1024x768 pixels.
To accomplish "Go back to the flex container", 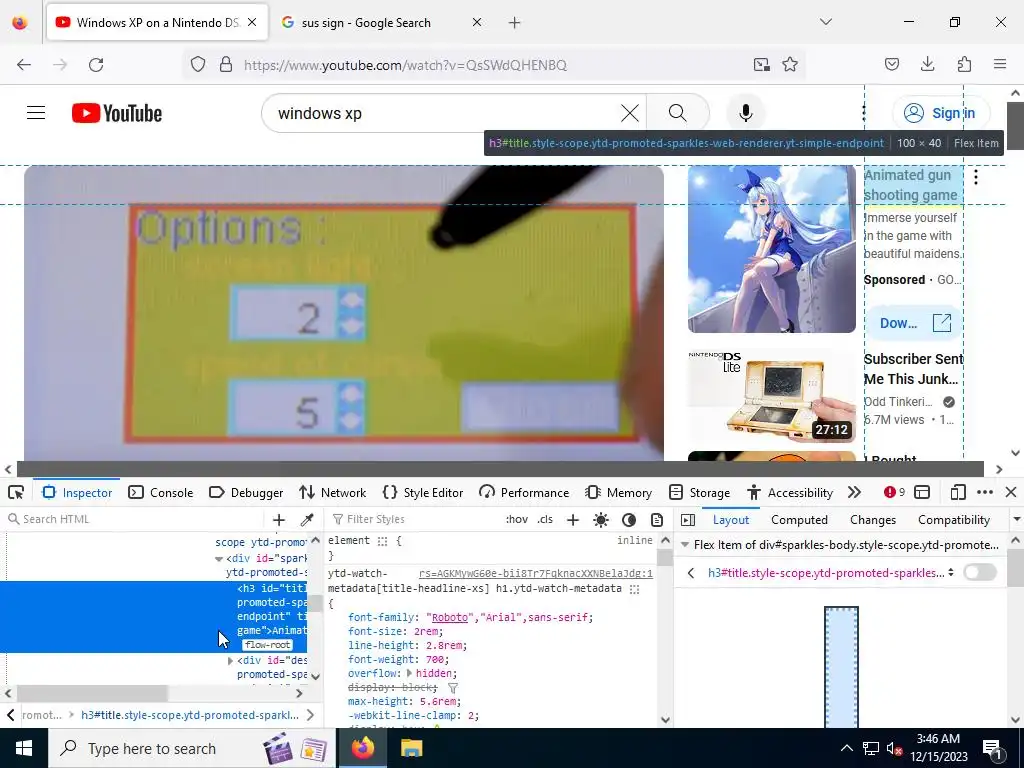I will [x=691, y=573].
